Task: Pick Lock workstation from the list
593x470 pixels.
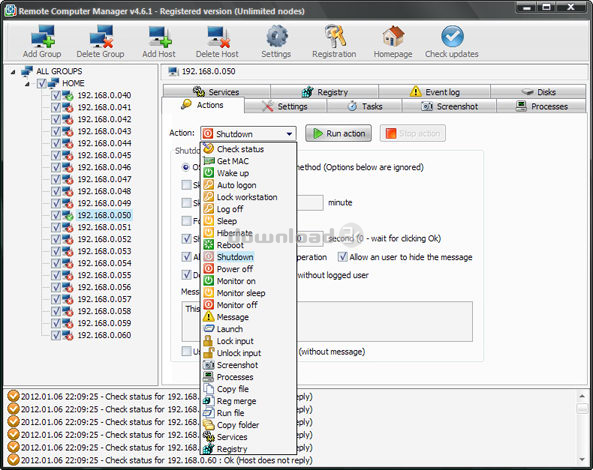Action: click(x=248, y=197)
